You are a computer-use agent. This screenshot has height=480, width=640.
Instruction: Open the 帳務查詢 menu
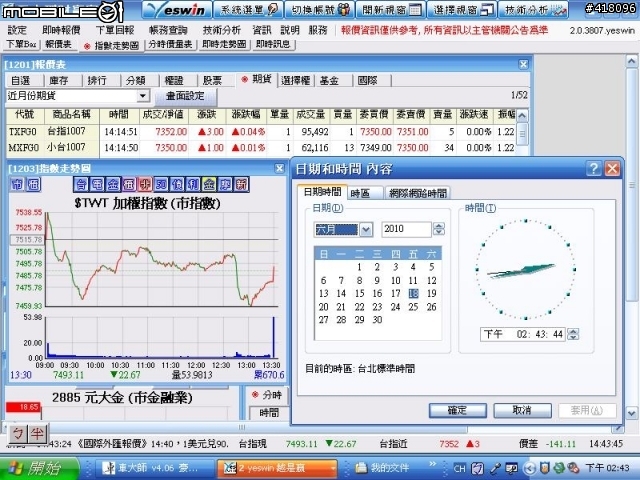tap(168, 30)
